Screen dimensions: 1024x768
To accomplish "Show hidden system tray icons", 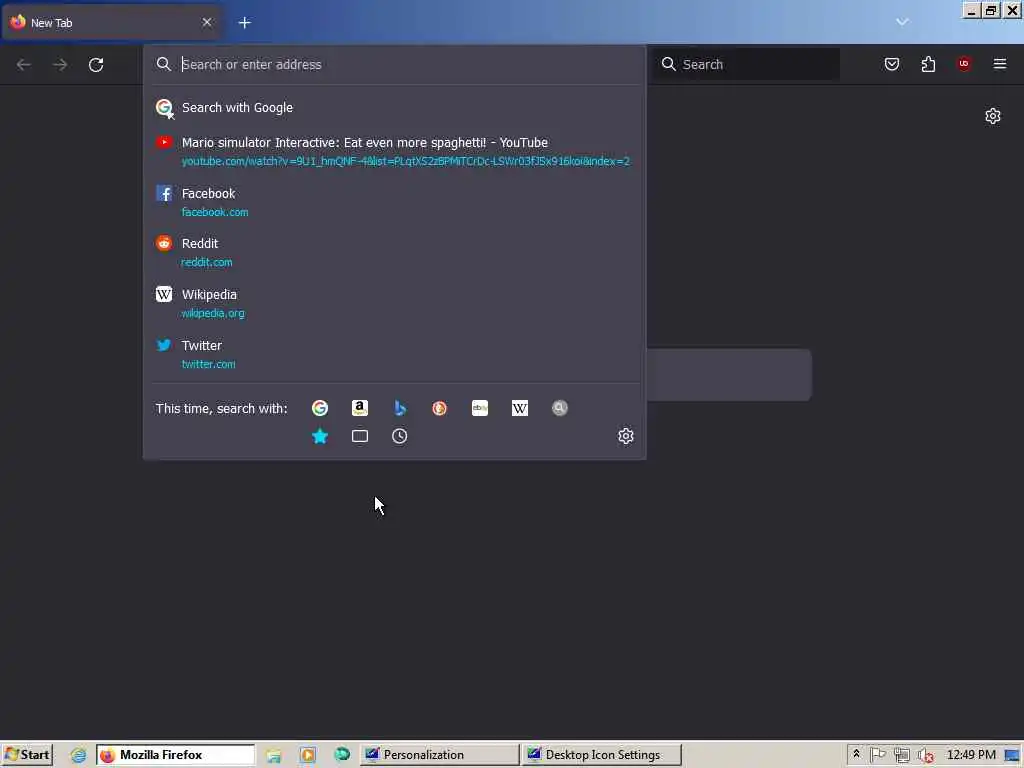I will click(x=856, y=755).
